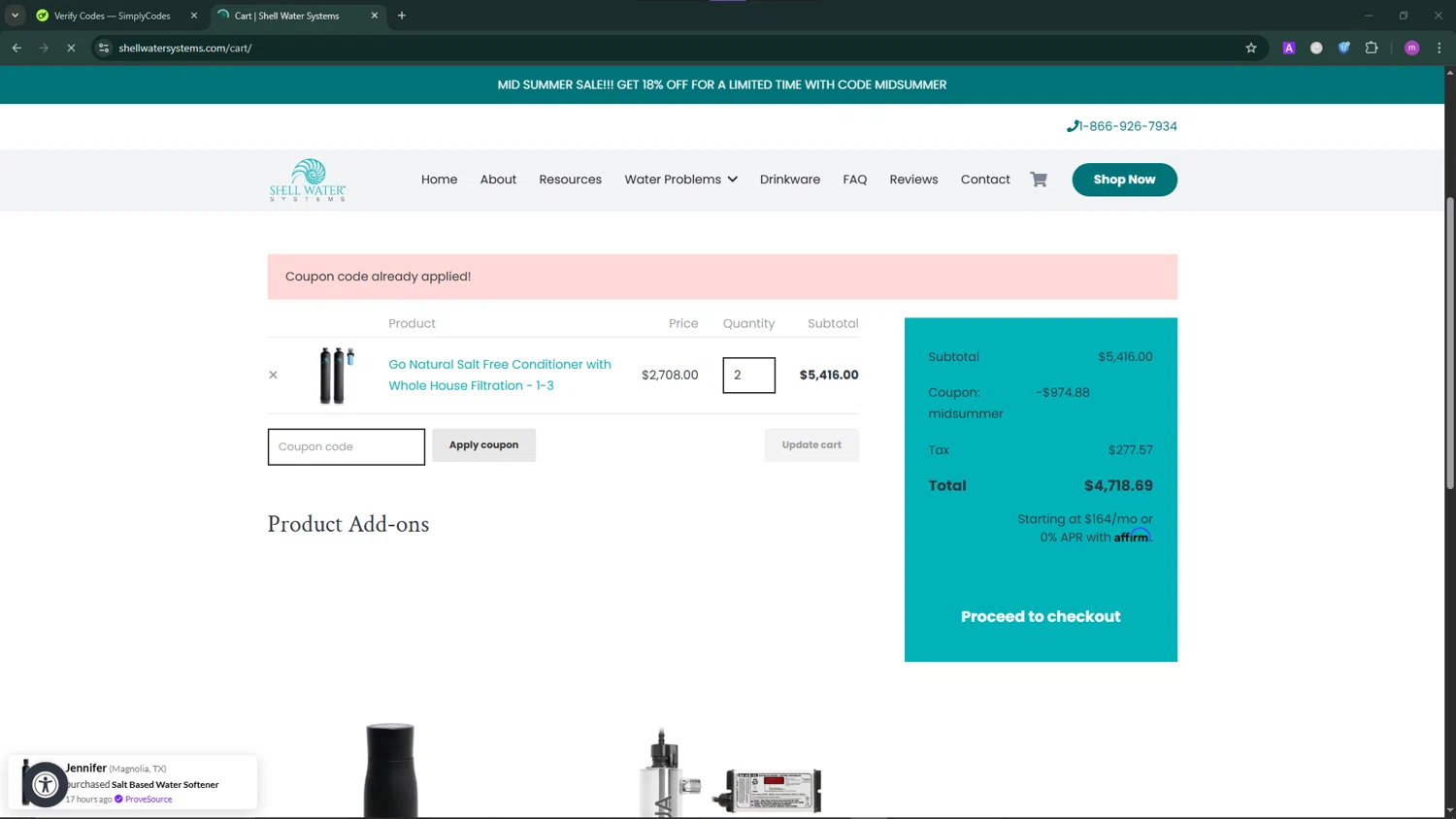Screen dimensions: 1456x819
Task: Click the Tax value $277.57
Action: click(1131, 450)
